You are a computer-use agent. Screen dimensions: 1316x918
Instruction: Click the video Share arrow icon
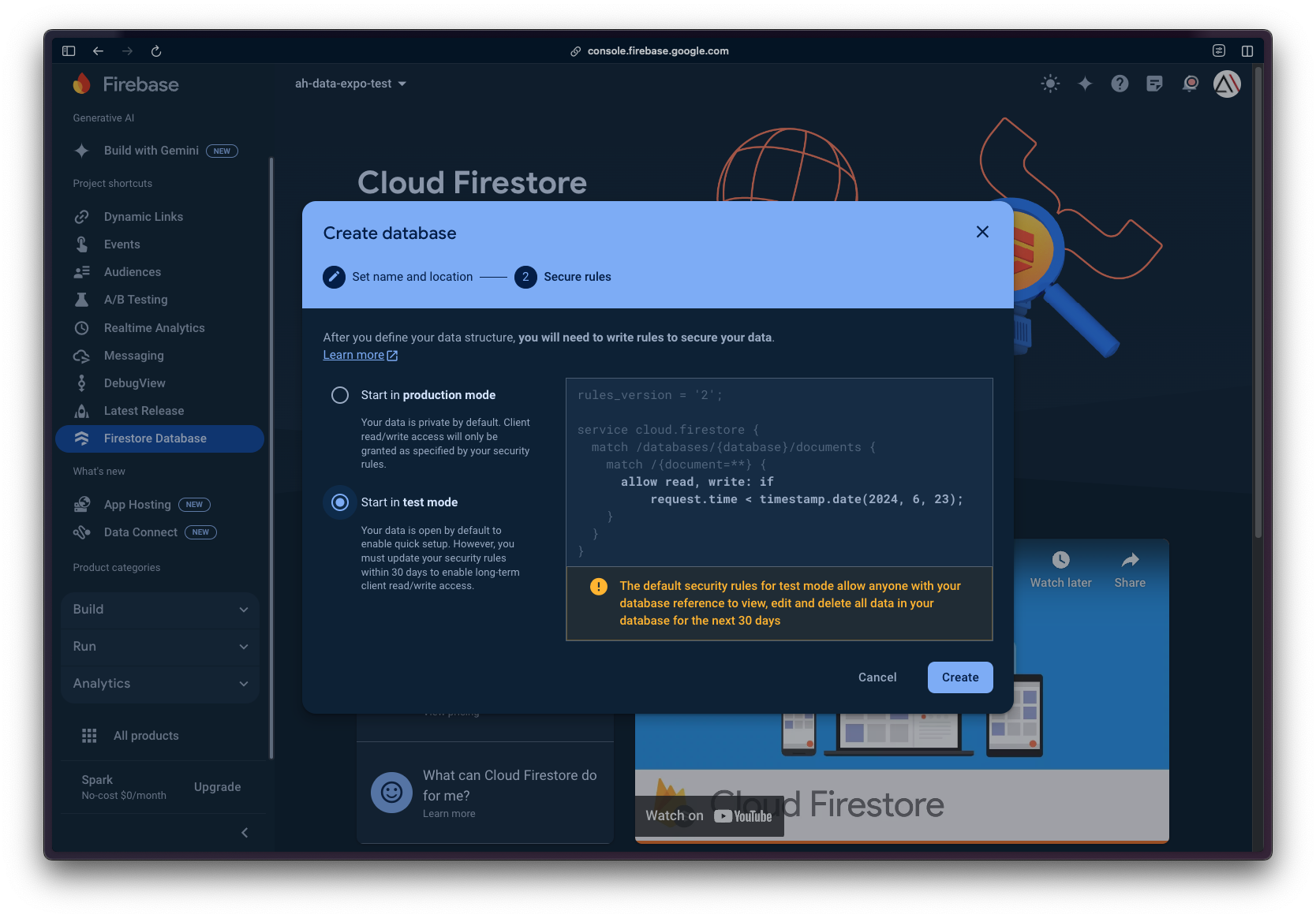[1130, 560]
